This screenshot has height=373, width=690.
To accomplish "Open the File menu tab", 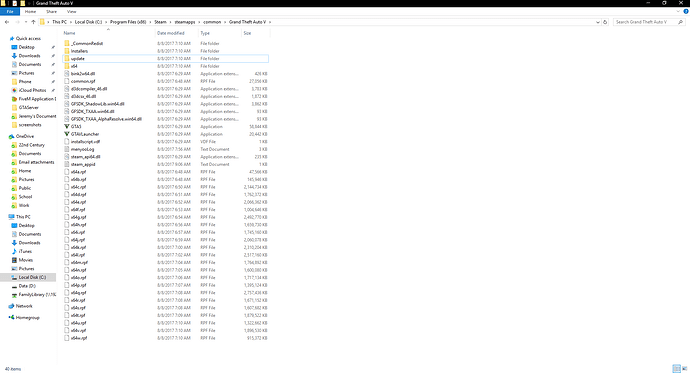I will [x=10, y=11].
